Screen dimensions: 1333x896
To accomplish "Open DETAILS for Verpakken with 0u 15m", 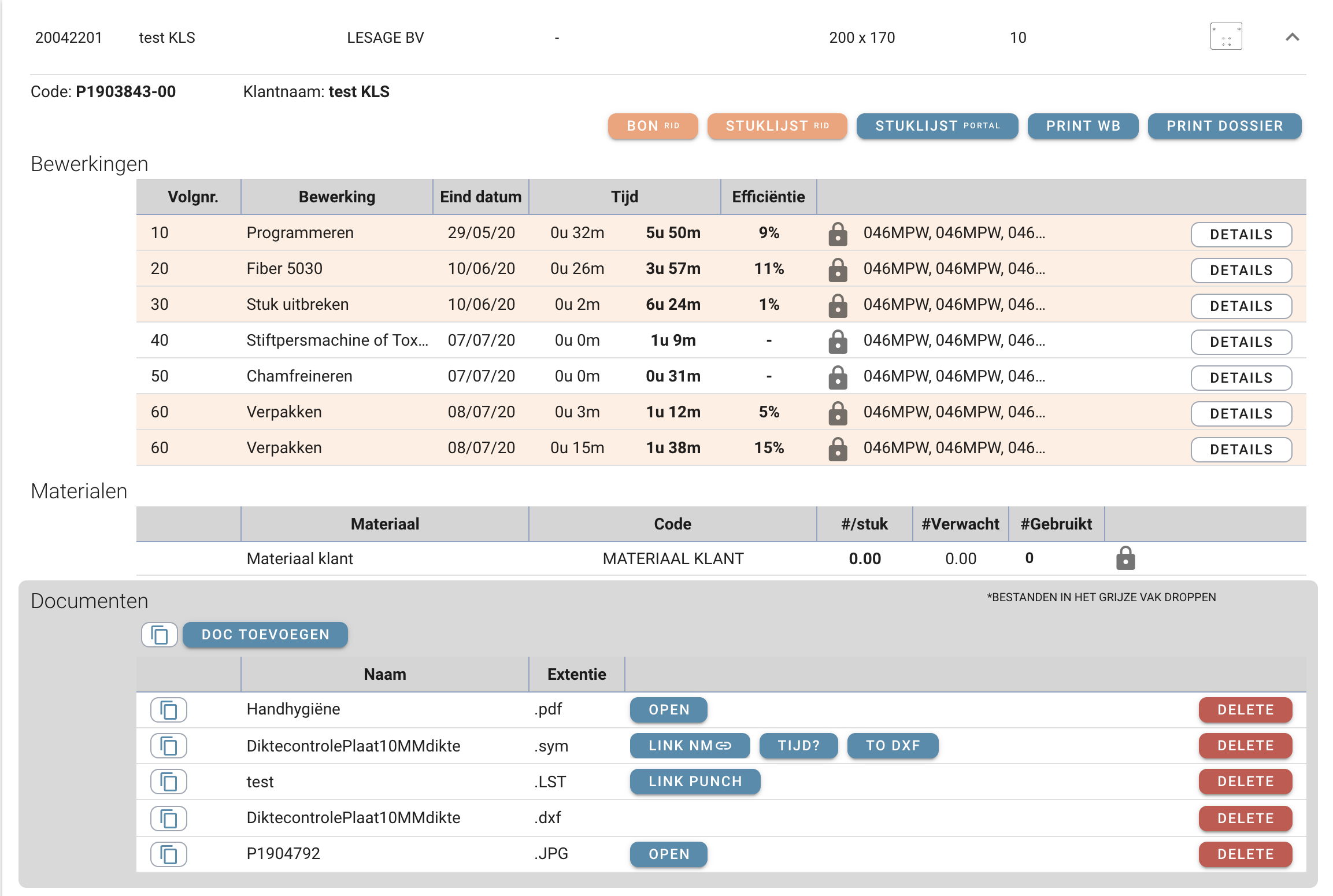I will click(x=1242, y=449).
